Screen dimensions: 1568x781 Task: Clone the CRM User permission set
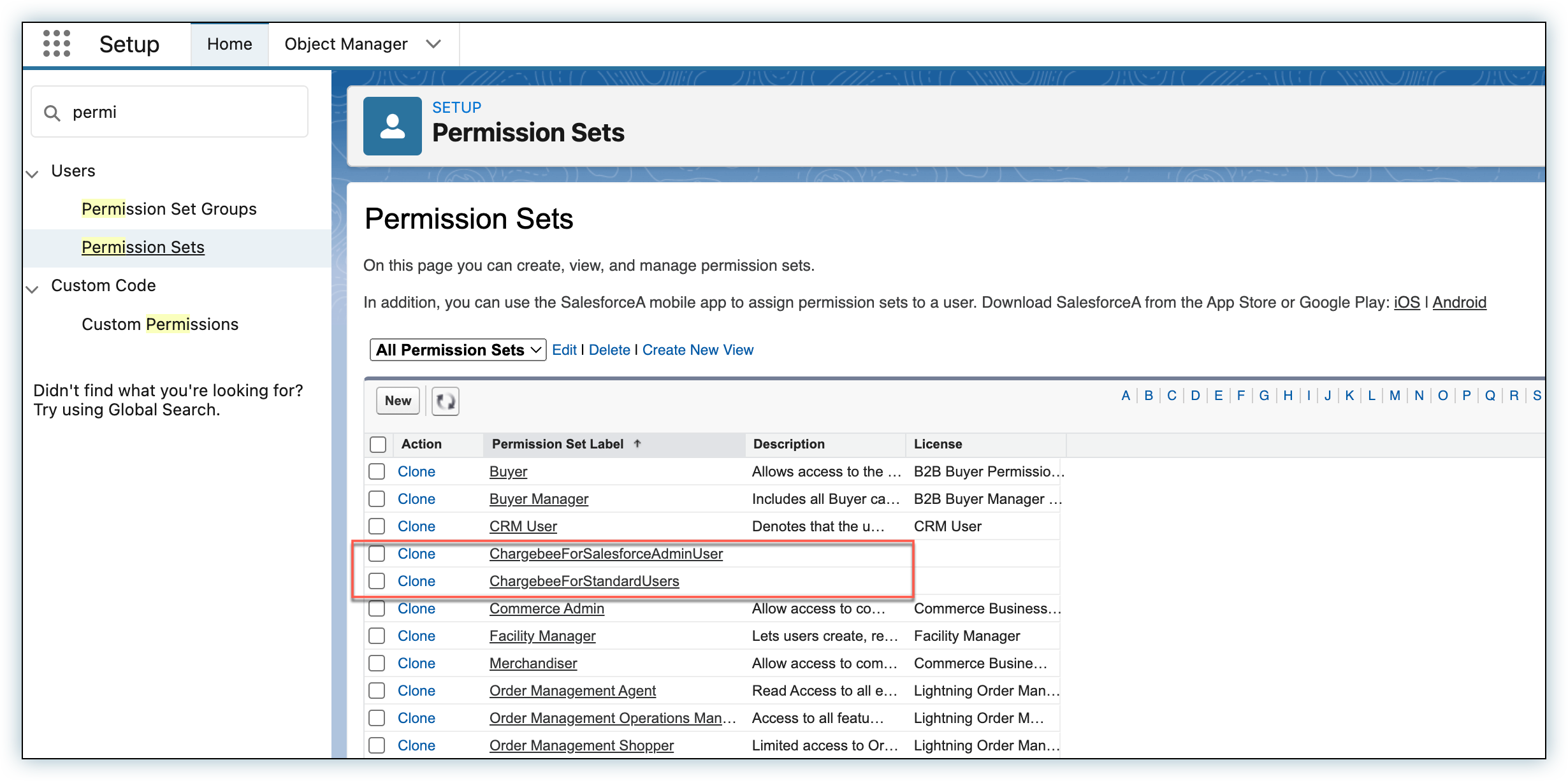click(416, 526)
